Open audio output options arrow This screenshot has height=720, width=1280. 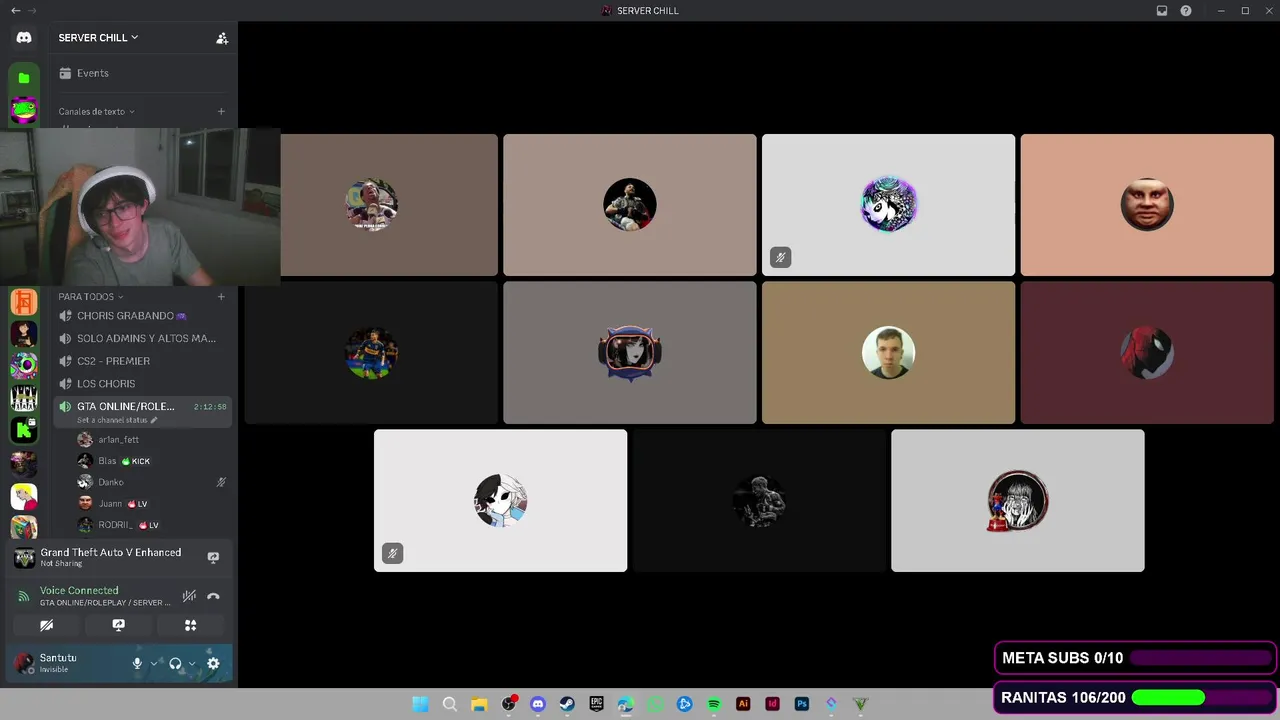pyautogui.click(x=192, y=663)
